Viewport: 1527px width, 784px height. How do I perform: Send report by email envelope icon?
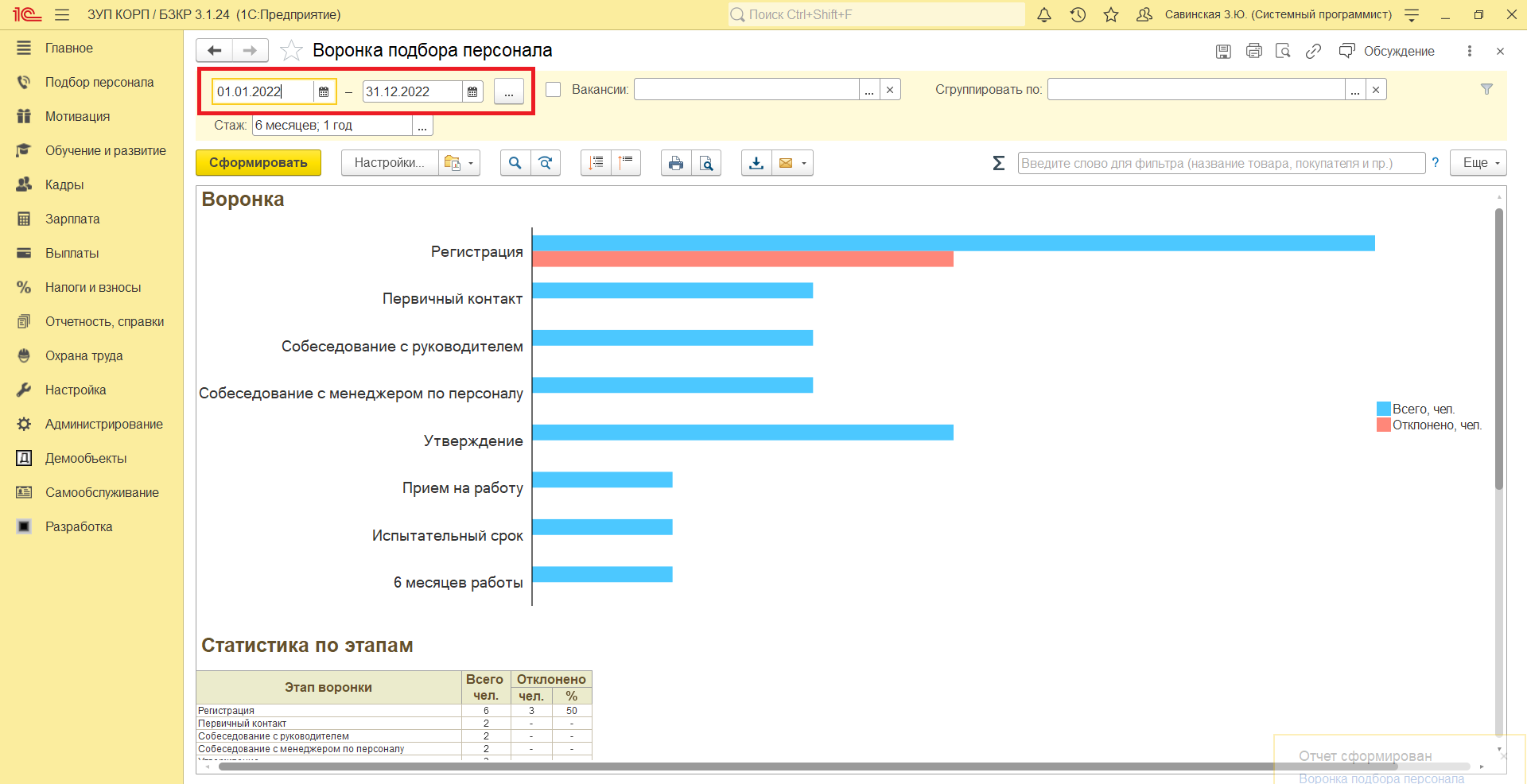786,163
